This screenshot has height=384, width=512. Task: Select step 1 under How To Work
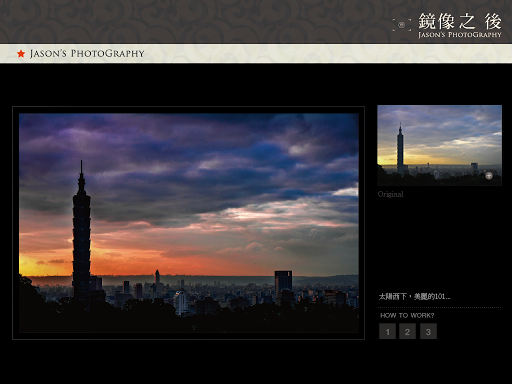pos(387,331)
